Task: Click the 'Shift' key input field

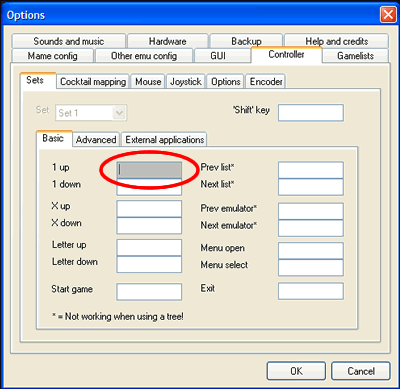Action: [311, 113]
